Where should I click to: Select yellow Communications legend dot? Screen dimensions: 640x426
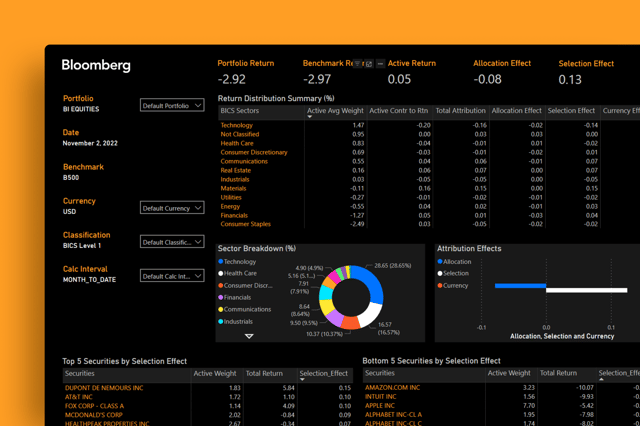click(221, 309)
